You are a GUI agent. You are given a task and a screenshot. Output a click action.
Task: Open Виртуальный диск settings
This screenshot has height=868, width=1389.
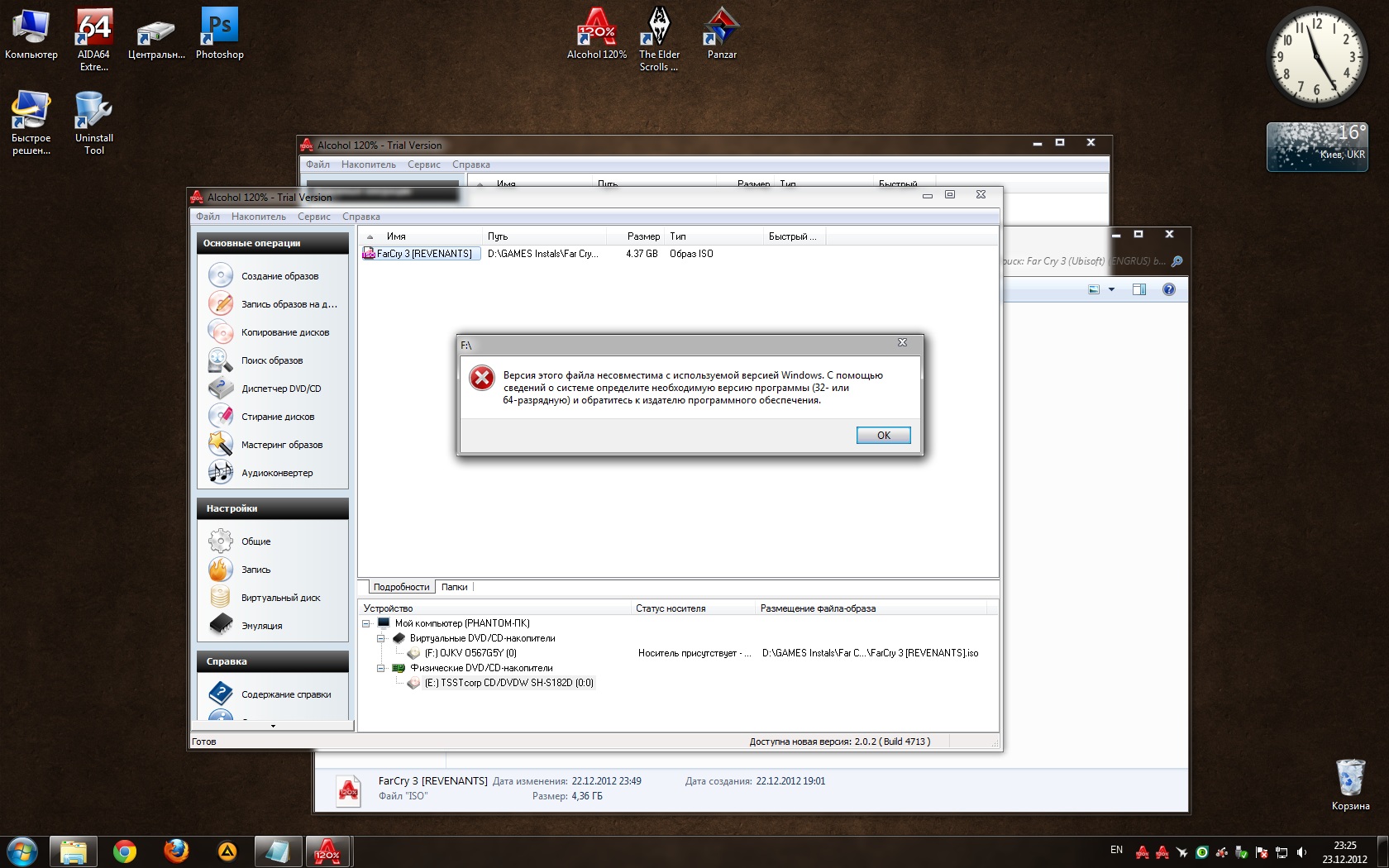(x=280, y=598)
